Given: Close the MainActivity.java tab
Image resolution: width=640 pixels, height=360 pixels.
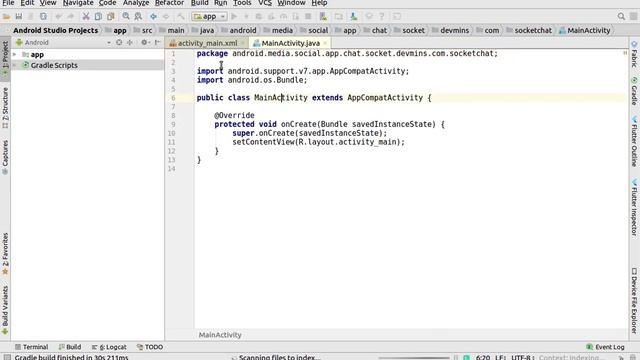Looking at the screenshot, I should point(325,43).
